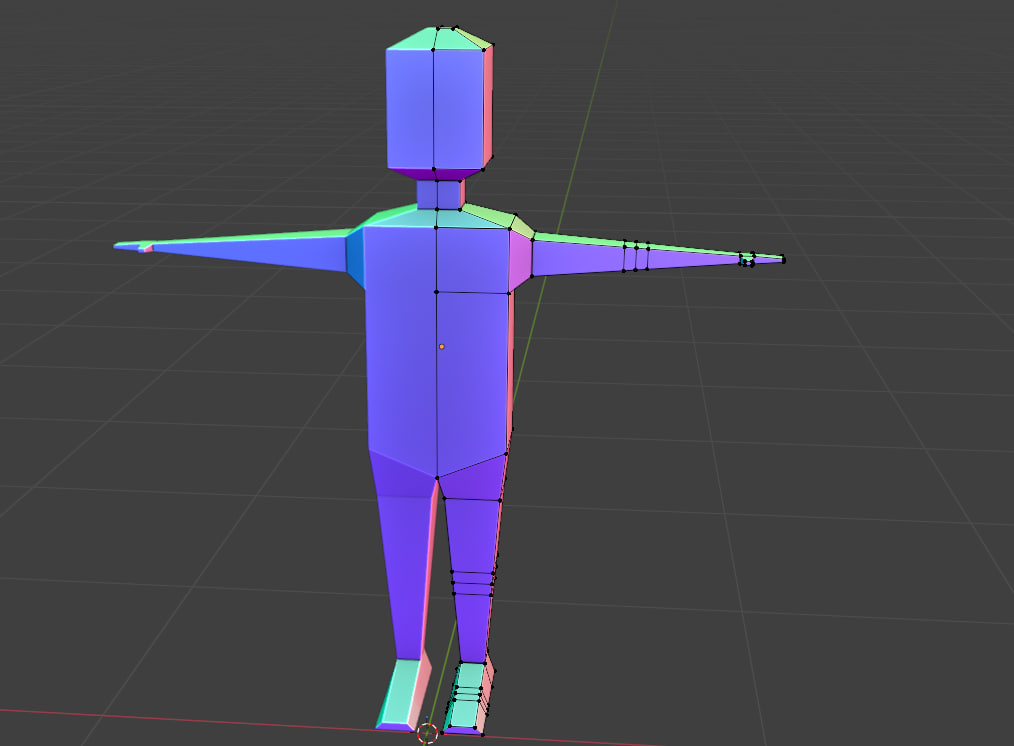Screen dimensions: 1014x746
Task: Click the 3D cursor near the feet
Action: (x=428, y=733)
